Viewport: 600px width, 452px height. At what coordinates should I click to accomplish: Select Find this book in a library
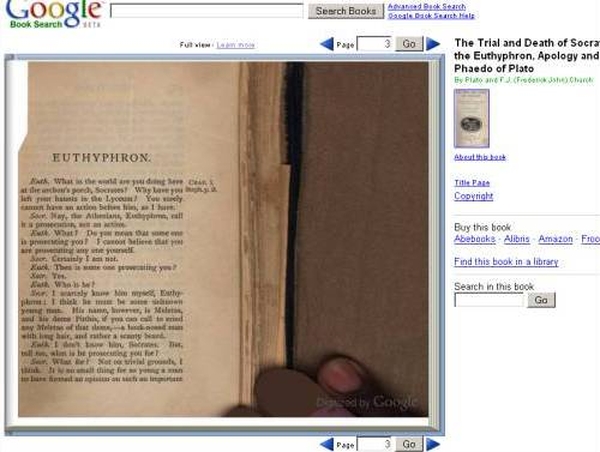(x=506, y=262)
